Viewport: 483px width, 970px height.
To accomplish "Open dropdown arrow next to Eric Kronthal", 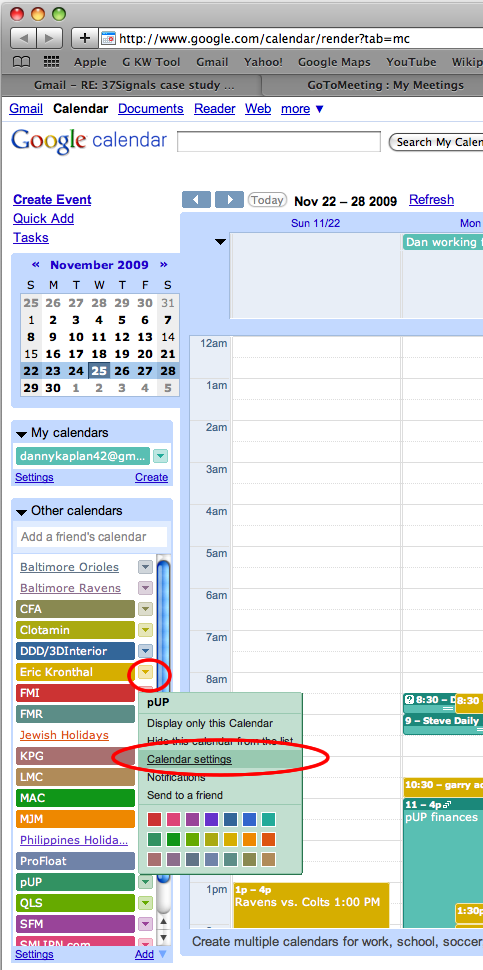I will pos(145,672).
